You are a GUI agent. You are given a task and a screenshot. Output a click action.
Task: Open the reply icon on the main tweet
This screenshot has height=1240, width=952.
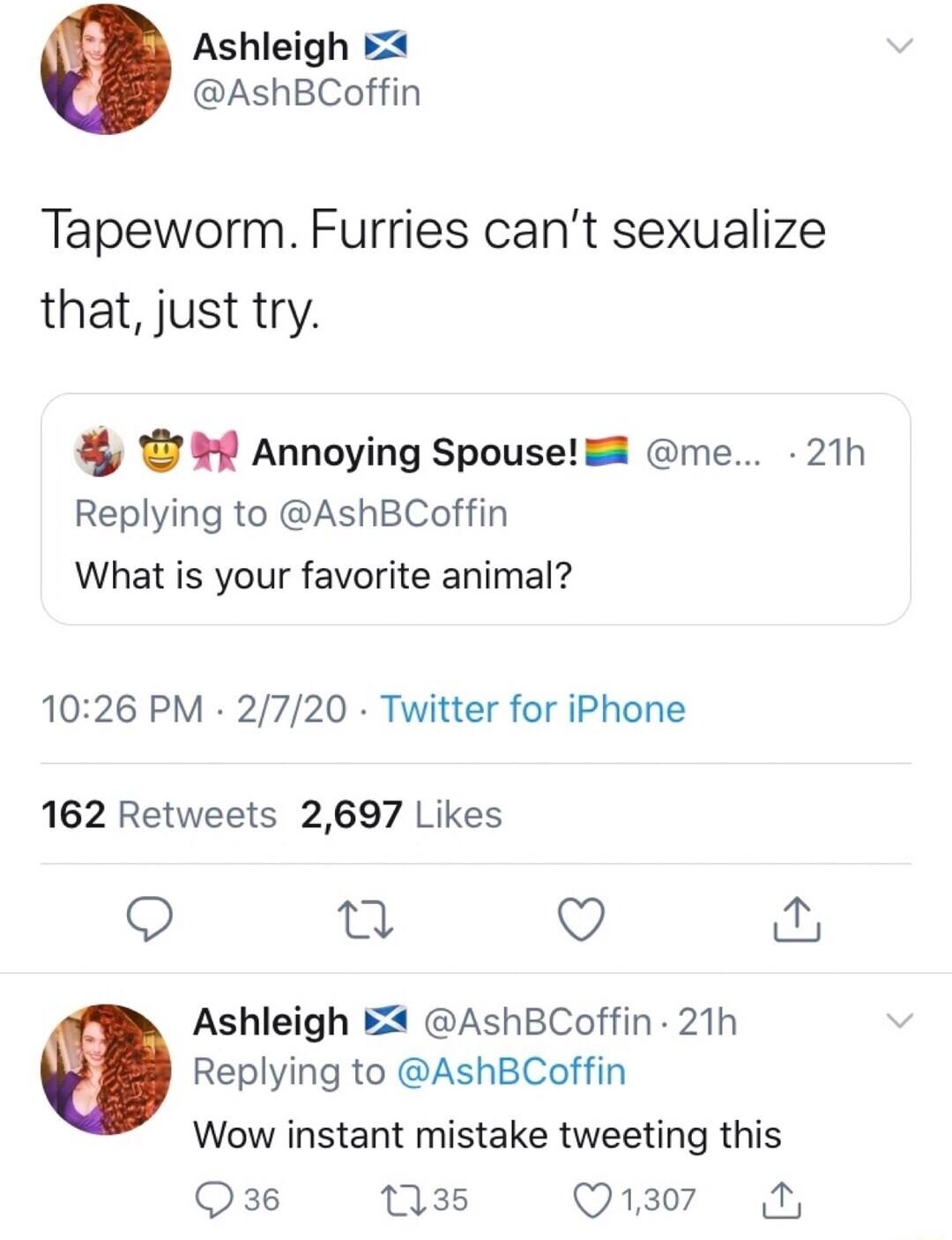point(152,920)
